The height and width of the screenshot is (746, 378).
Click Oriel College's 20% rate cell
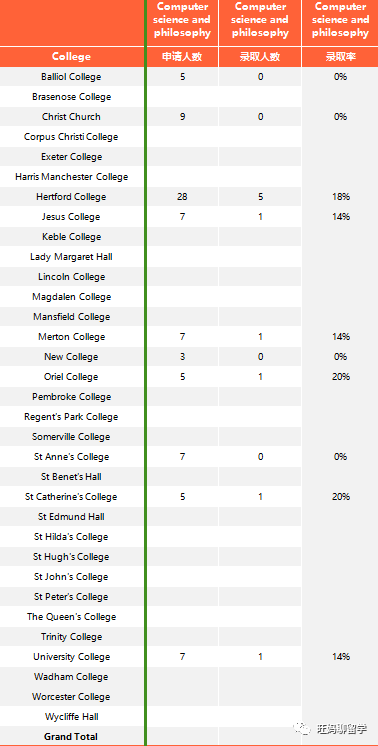(340, 377)
